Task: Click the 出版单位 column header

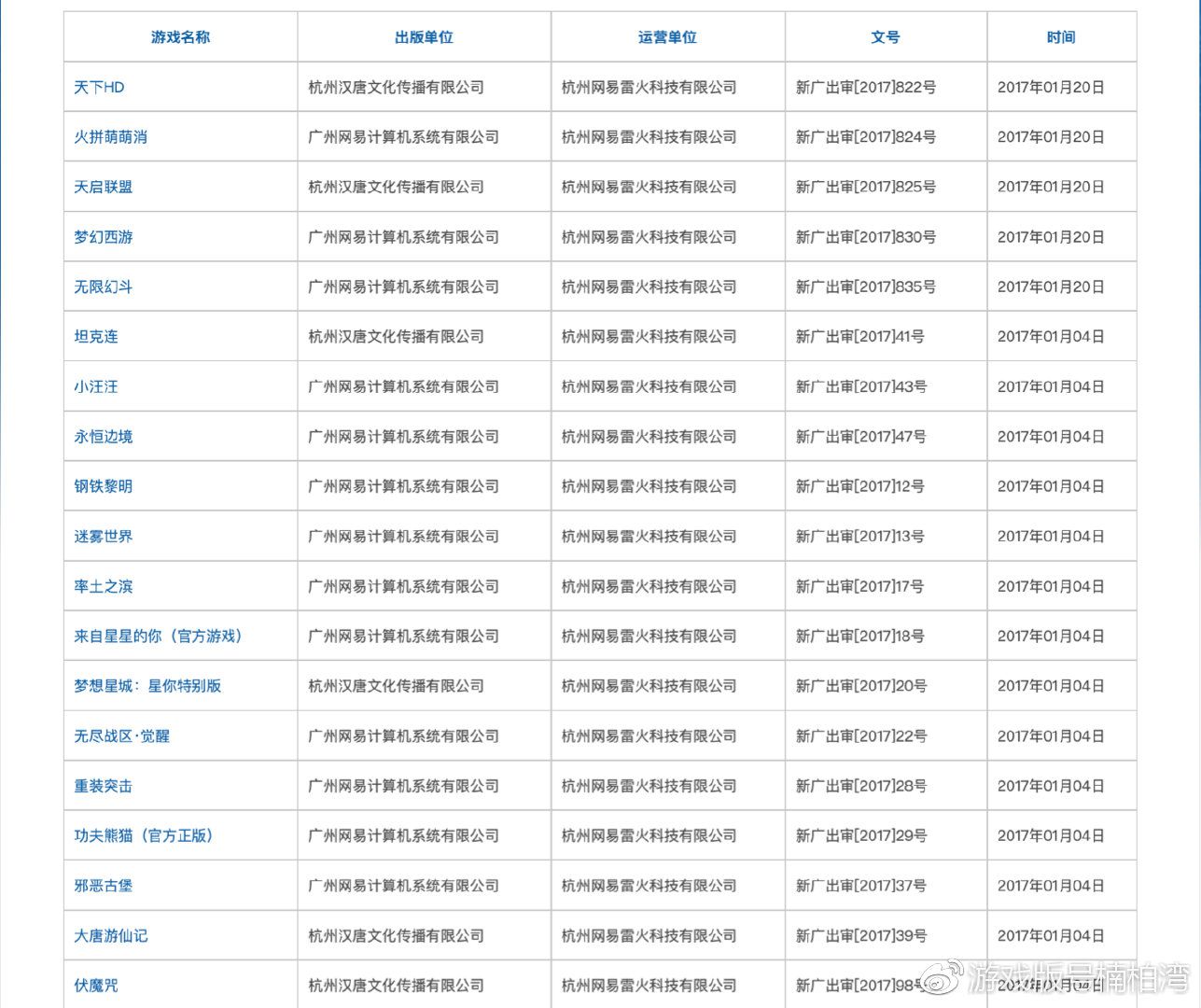Action: (x=425, y=37)
